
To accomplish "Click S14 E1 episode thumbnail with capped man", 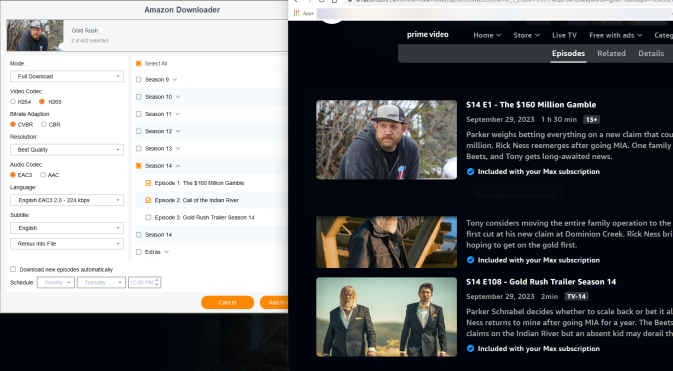I will click(x=386, y=140).
